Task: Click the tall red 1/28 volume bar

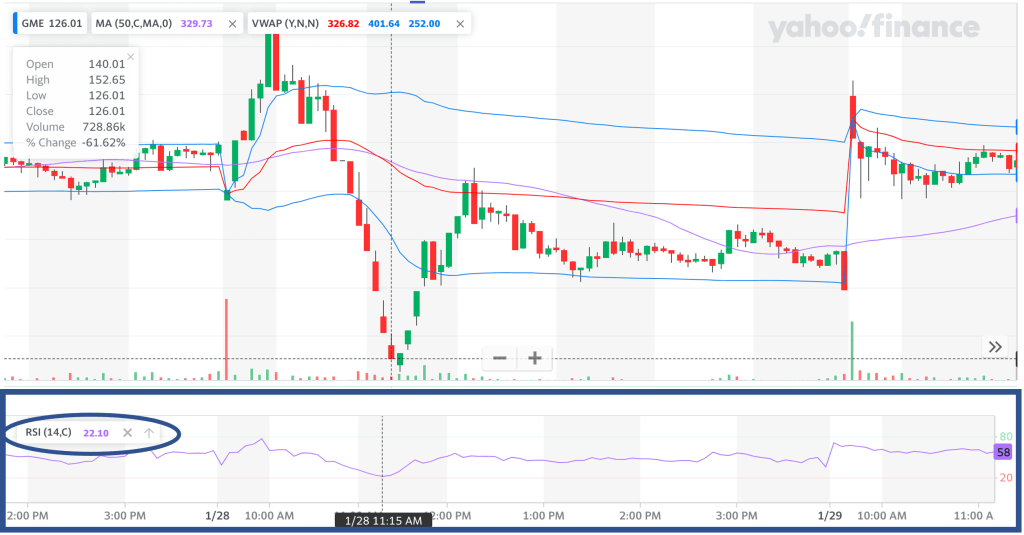Action: click(227, 339)
